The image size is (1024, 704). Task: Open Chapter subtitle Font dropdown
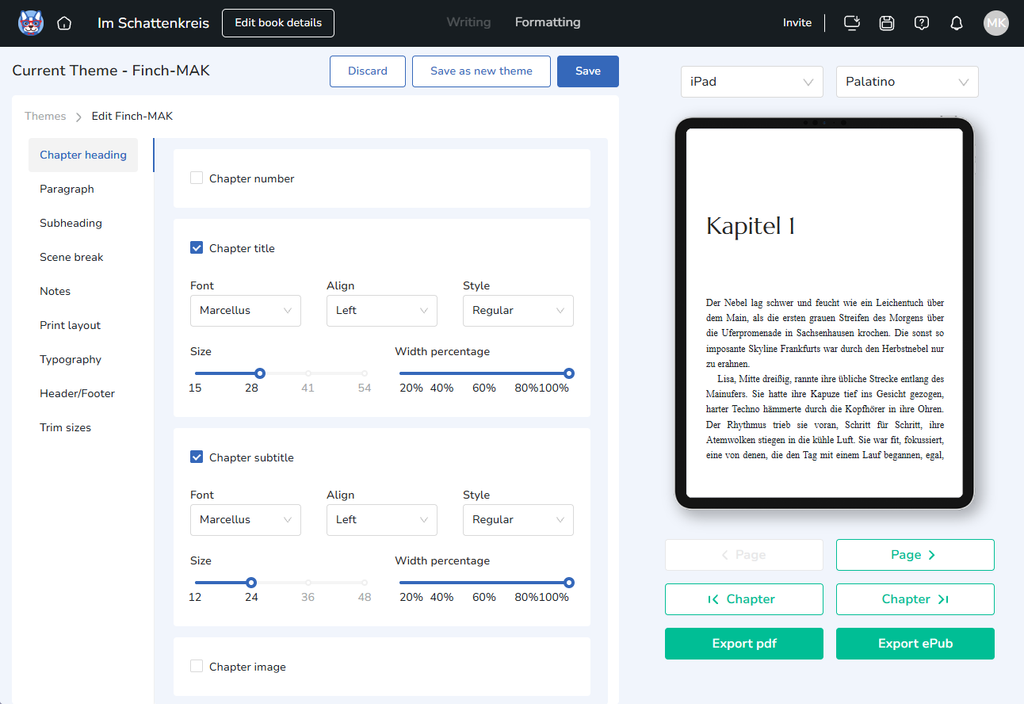point(246,520)
